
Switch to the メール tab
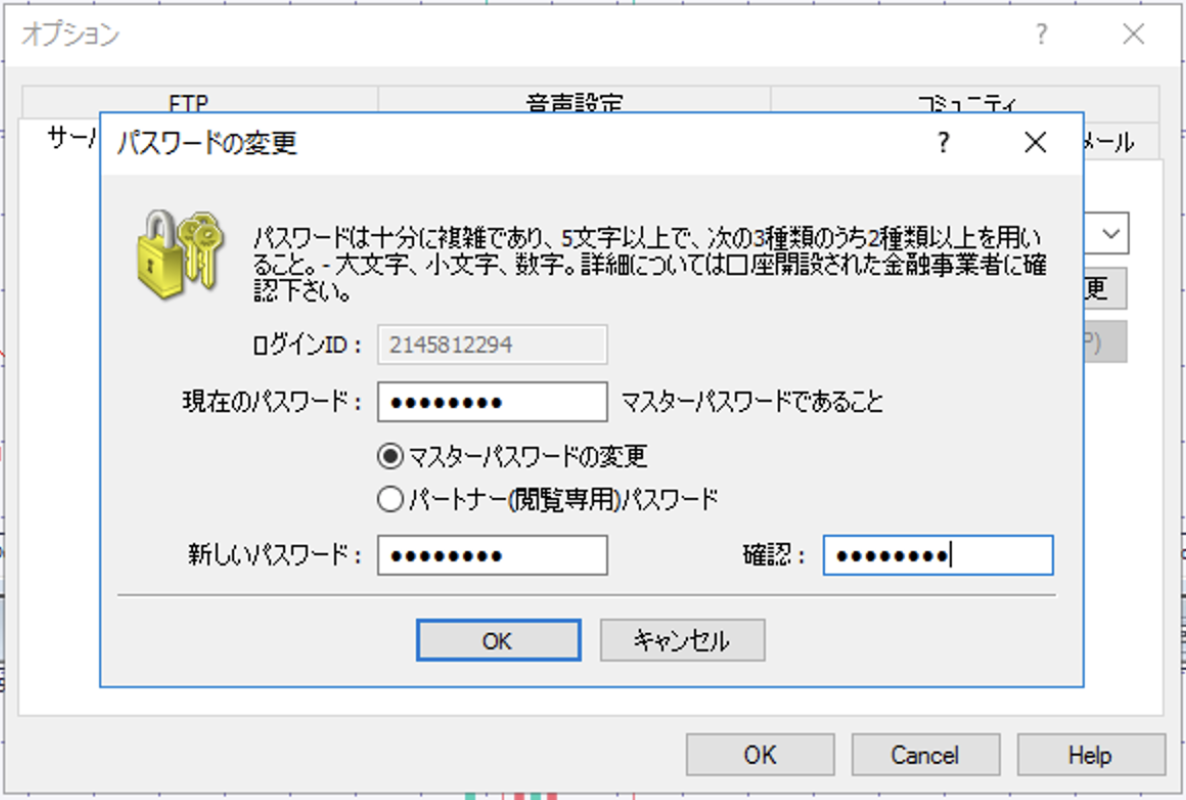[1121, 141]
